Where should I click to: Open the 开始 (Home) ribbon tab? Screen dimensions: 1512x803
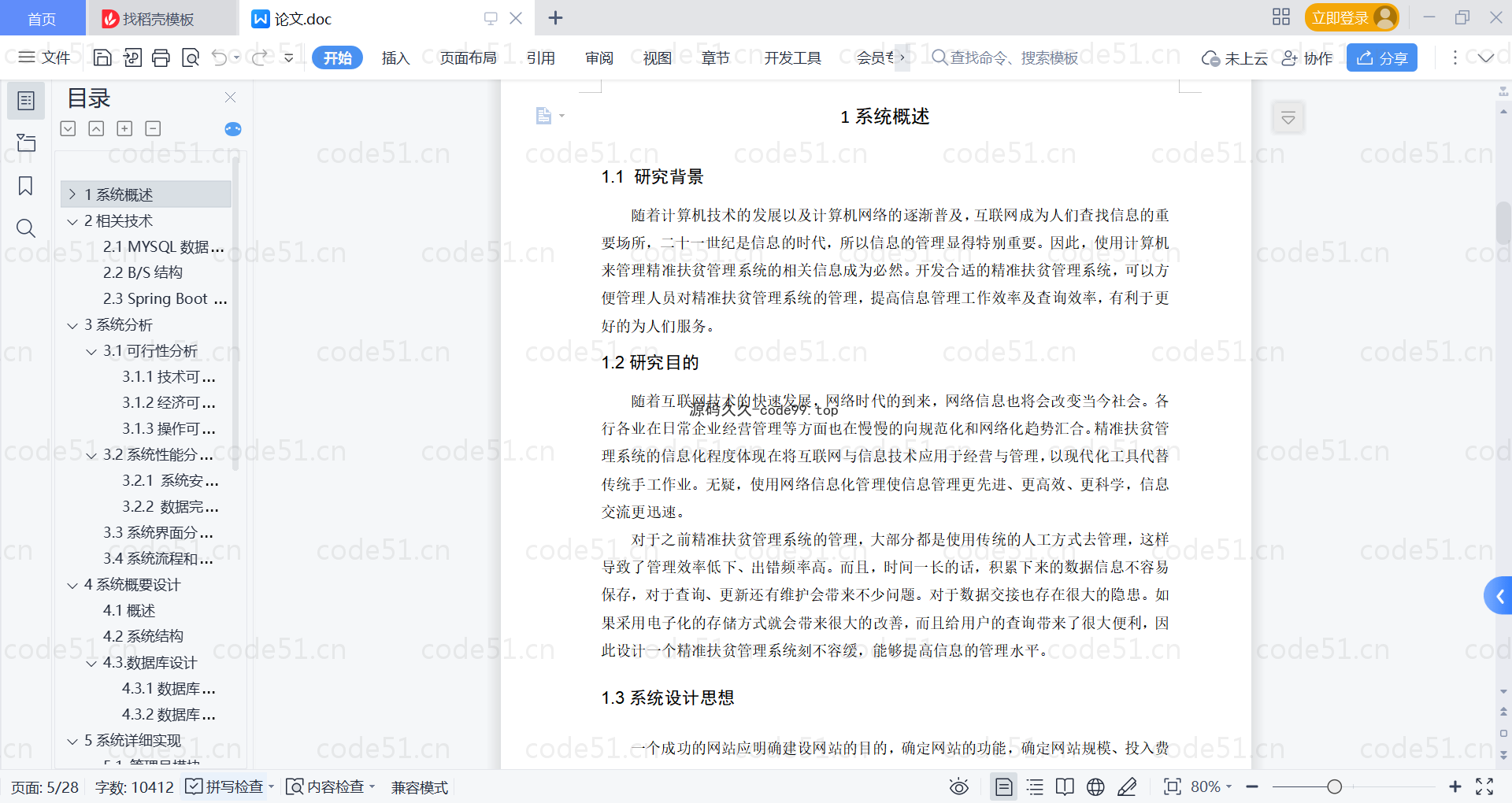(x=337, y=57)
